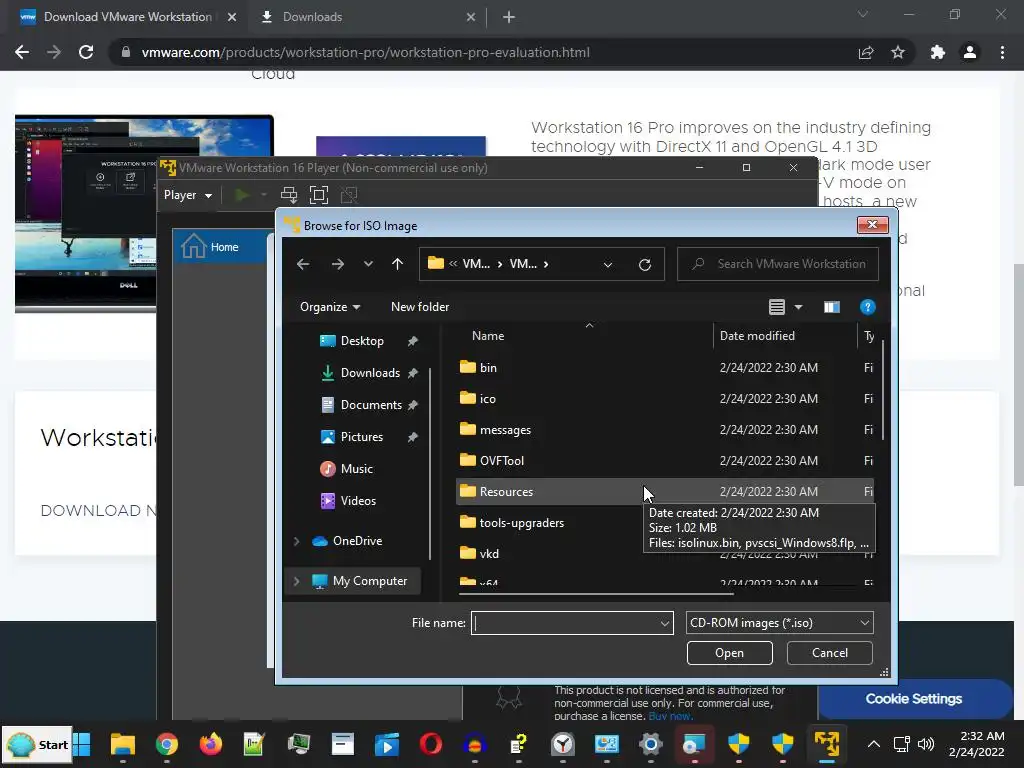Screen dimensions: 1024x768
Task: Click the Open button
Action: tap(729, 653)
